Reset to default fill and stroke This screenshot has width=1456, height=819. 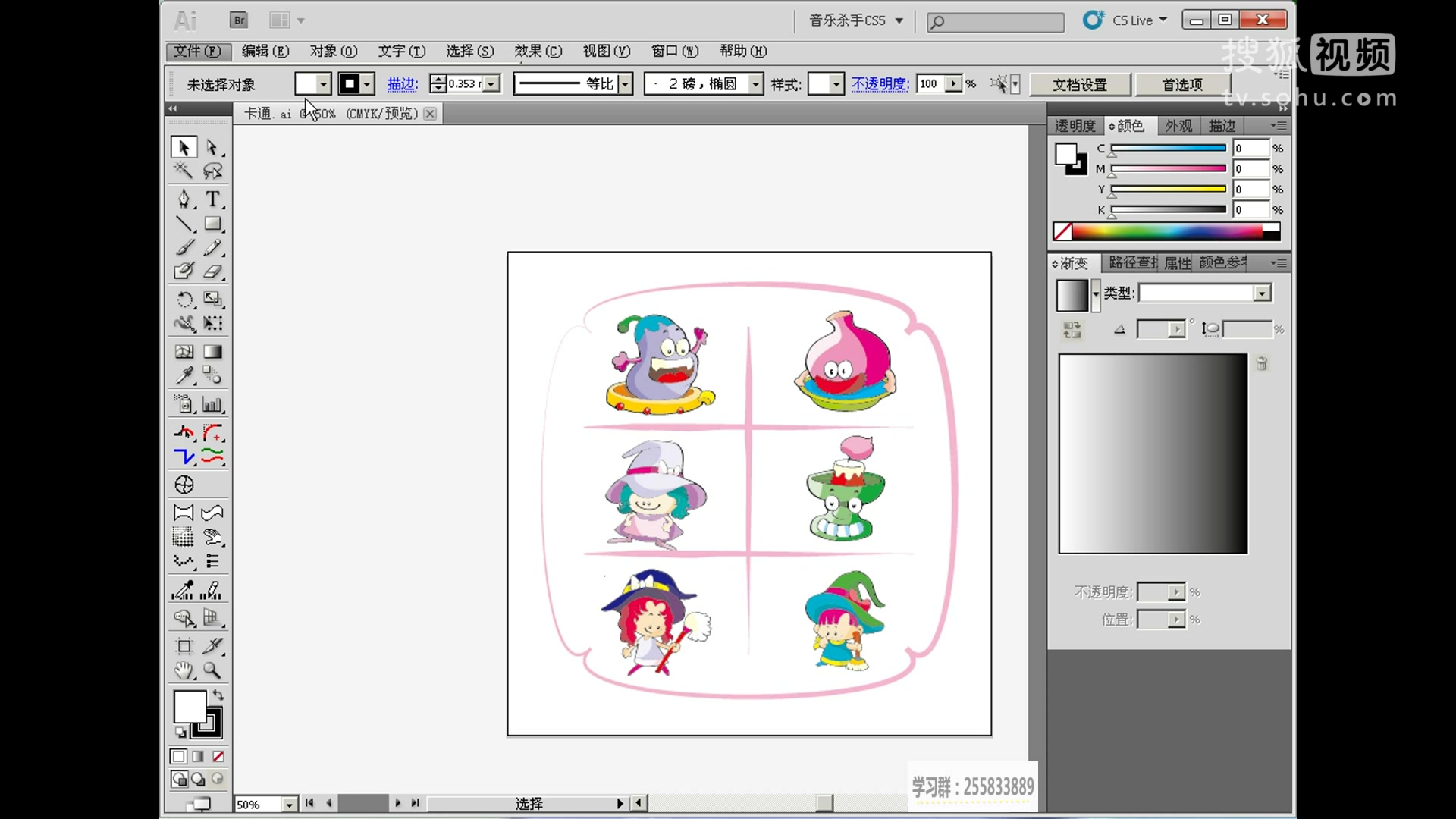tap(180, 733)
